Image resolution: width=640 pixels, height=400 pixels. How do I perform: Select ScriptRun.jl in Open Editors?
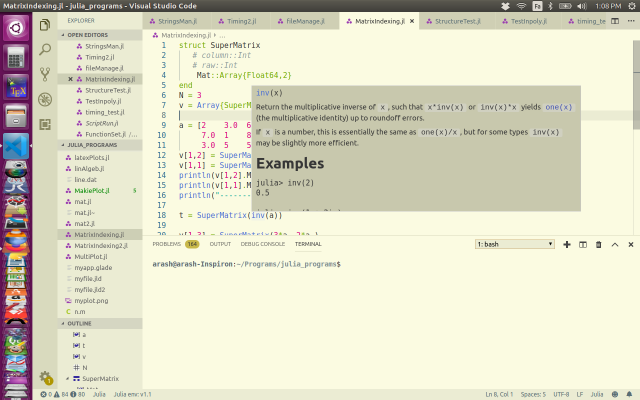(x=100, y=123)
